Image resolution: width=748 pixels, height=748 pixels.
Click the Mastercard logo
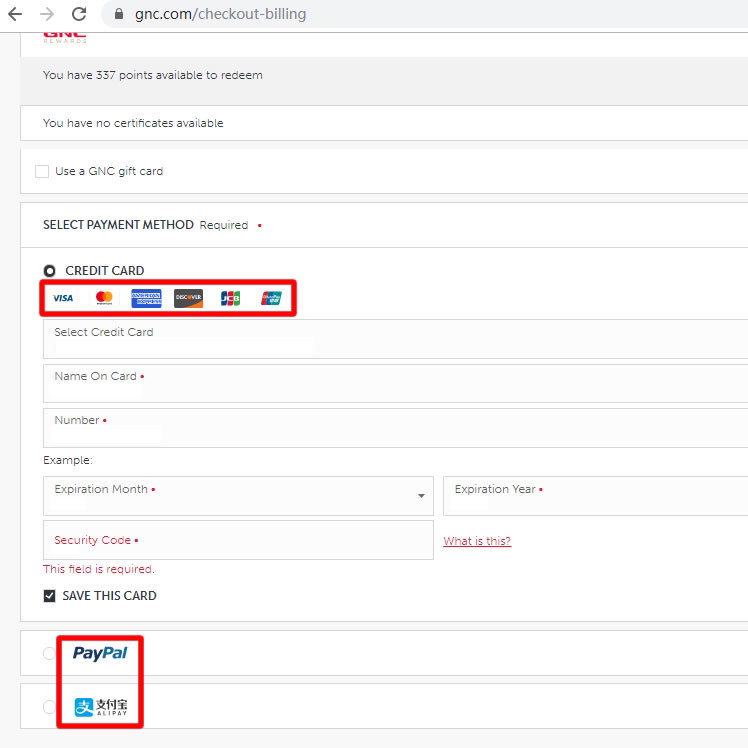coord(104,298)
